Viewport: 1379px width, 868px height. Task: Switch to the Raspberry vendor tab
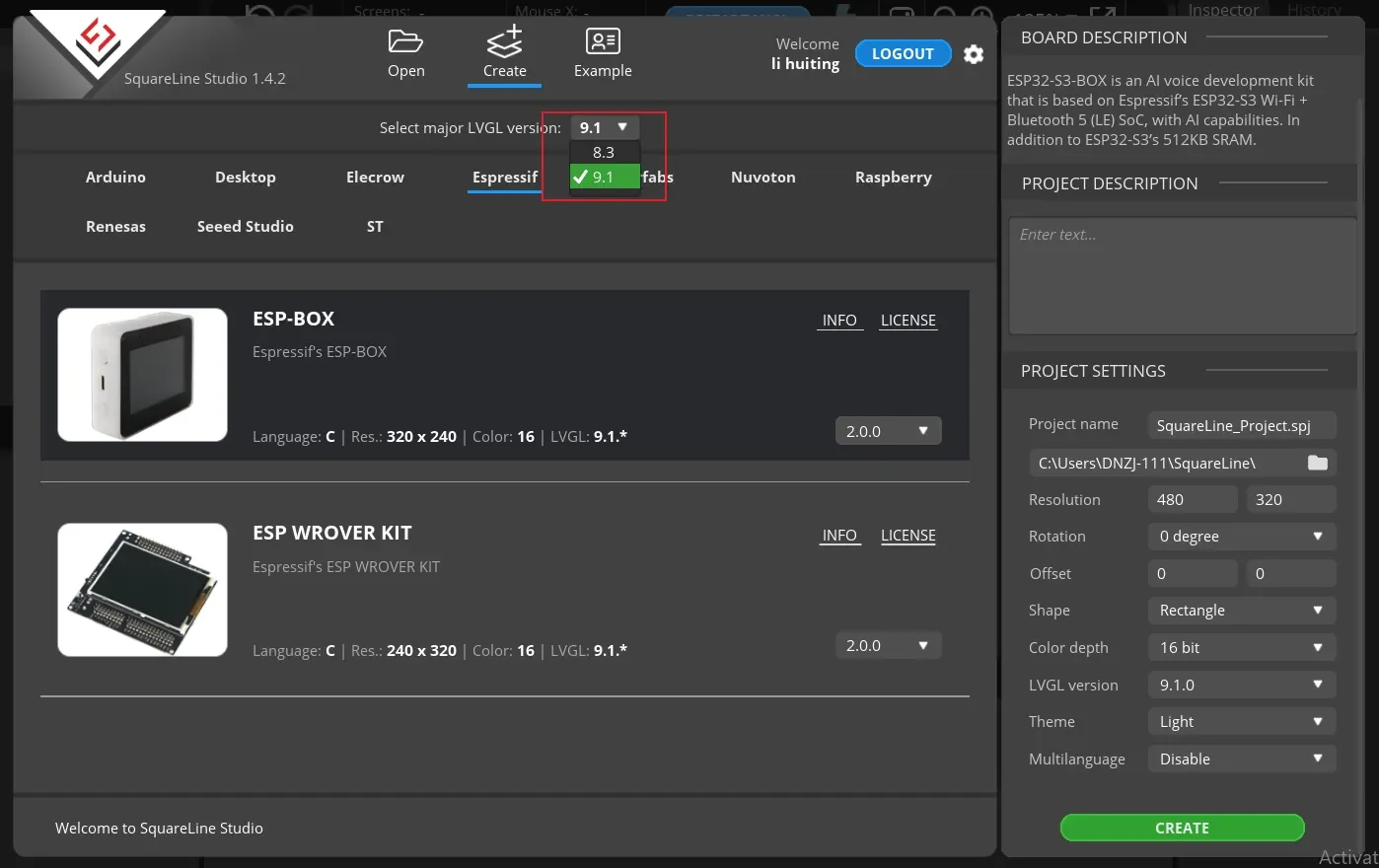[893, 178]
